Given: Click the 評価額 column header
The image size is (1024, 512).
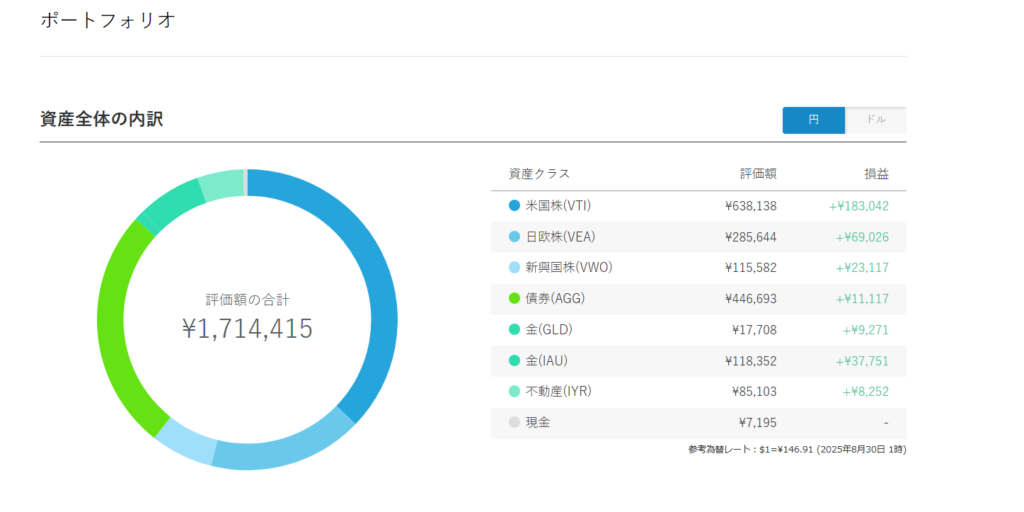Looking at the screenshot, I should pyautogui.click(x=759, y=174).
